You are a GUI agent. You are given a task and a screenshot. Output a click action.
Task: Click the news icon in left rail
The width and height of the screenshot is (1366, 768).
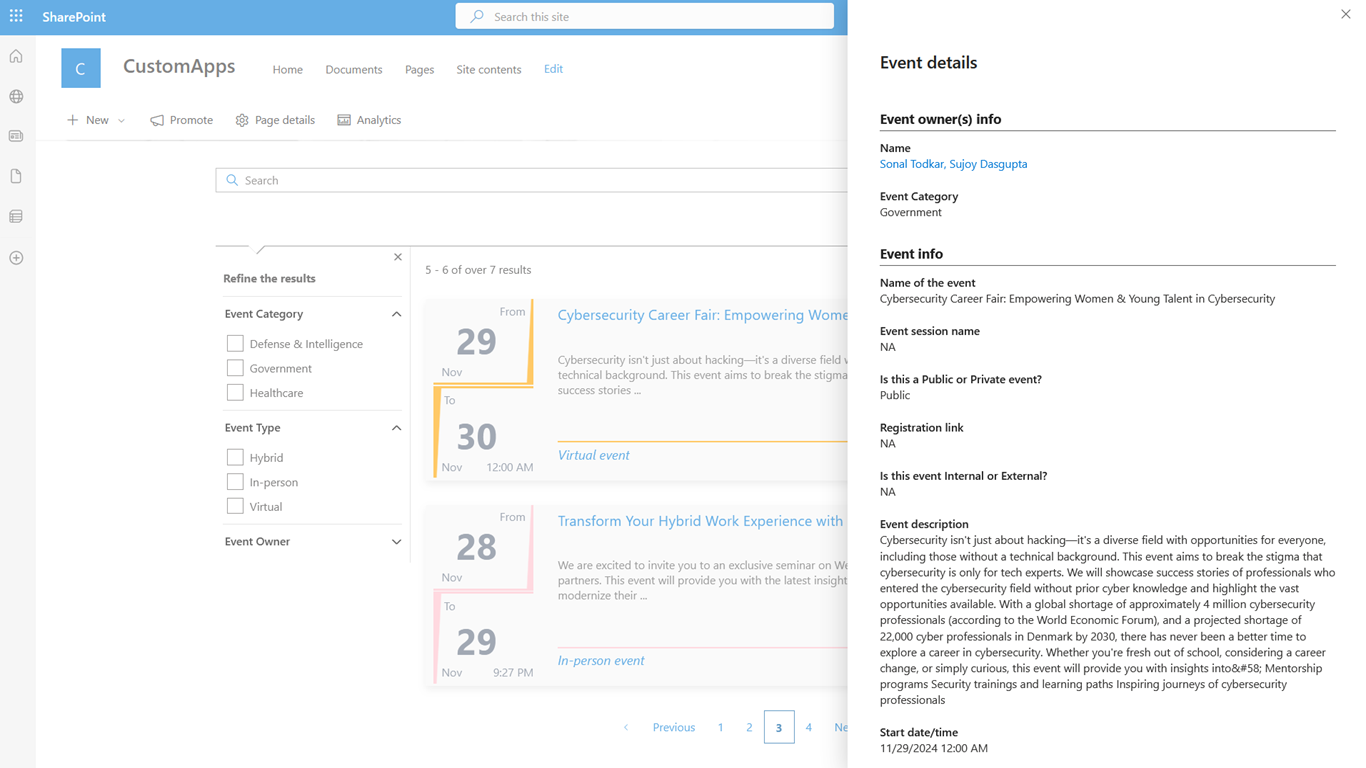point(16,136)
